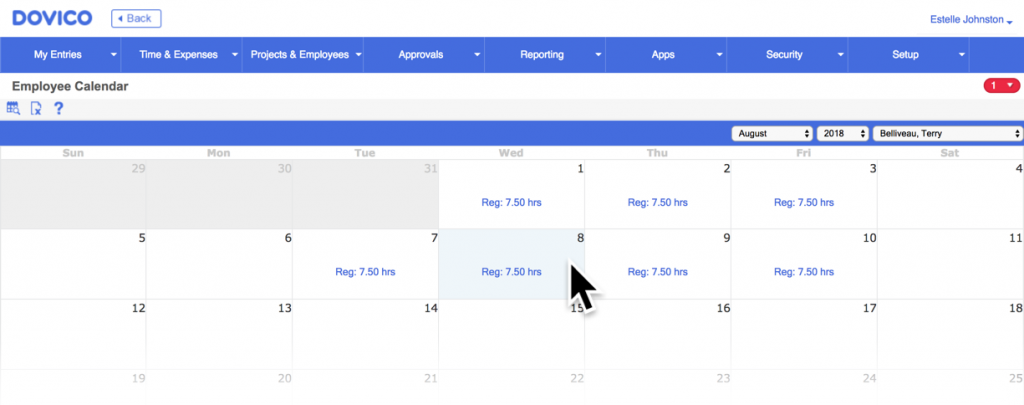Open the Reporting menu

click(545, 55)
